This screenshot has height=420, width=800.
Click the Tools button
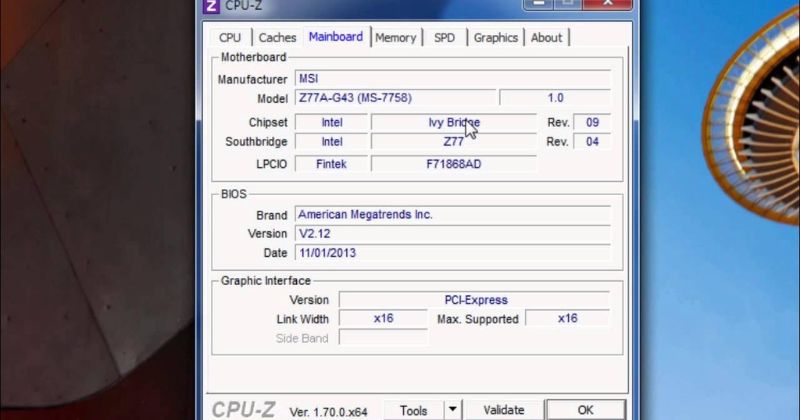click(x=413, y=410)
